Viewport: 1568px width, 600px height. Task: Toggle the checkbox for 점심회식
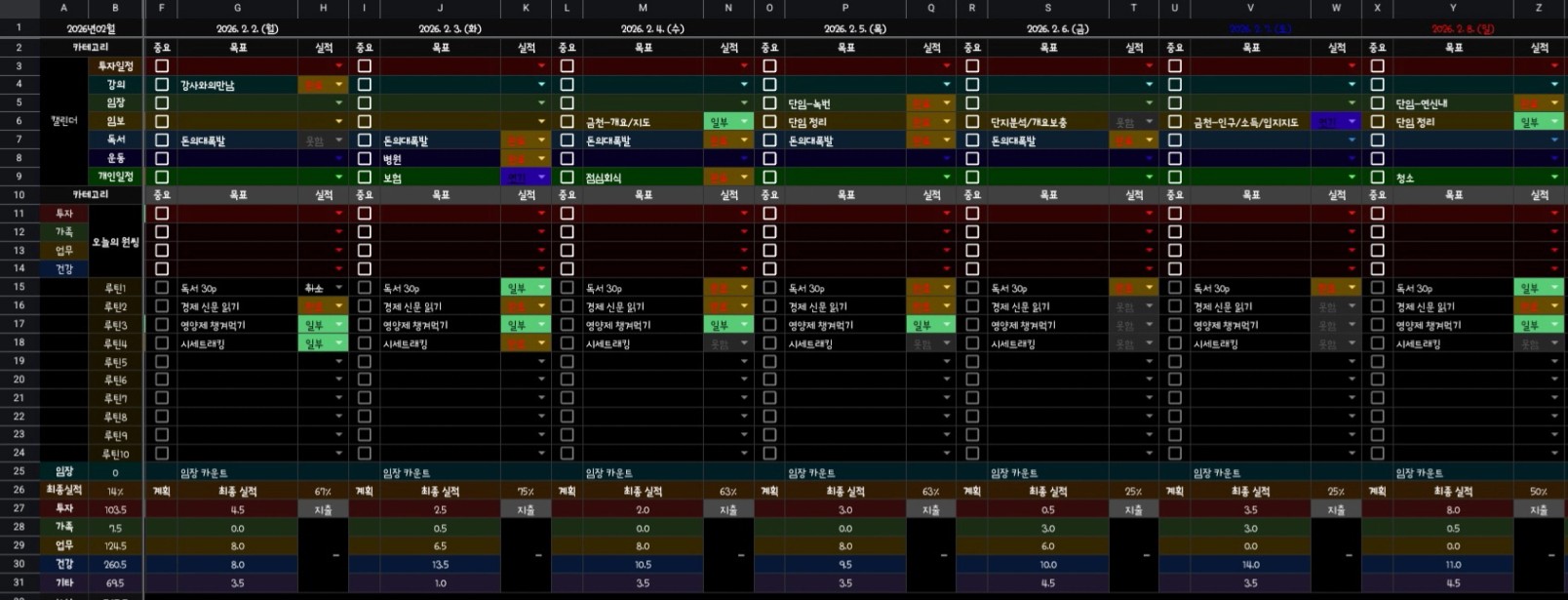(567, 178)
